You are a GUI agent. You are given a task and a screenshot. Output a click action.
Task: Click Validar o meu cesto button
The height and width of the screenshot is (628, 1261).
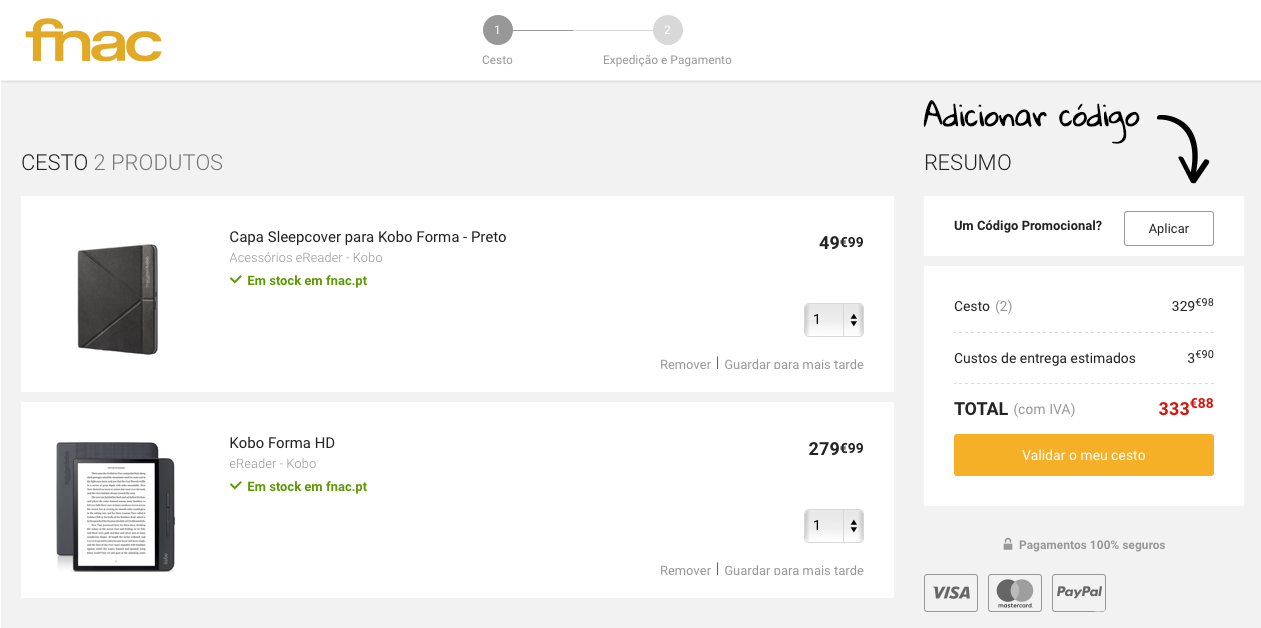[x=1084, y=455]
